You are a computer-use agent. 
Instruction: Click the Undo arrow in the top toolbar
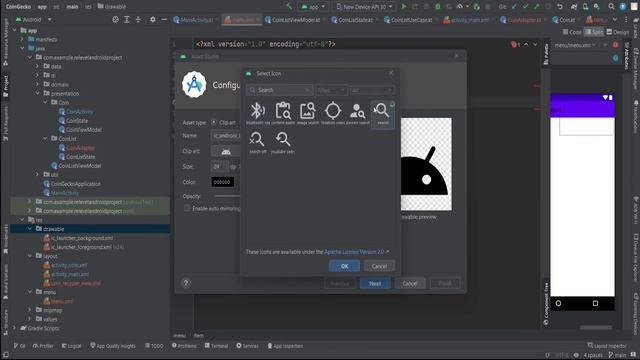coord(560,7)
